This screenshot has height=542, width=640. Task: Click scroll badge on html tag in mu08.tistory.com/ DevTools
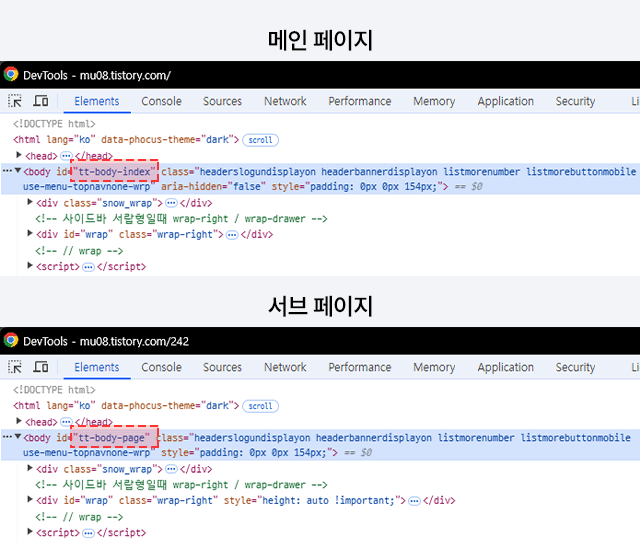coord(260,140)
